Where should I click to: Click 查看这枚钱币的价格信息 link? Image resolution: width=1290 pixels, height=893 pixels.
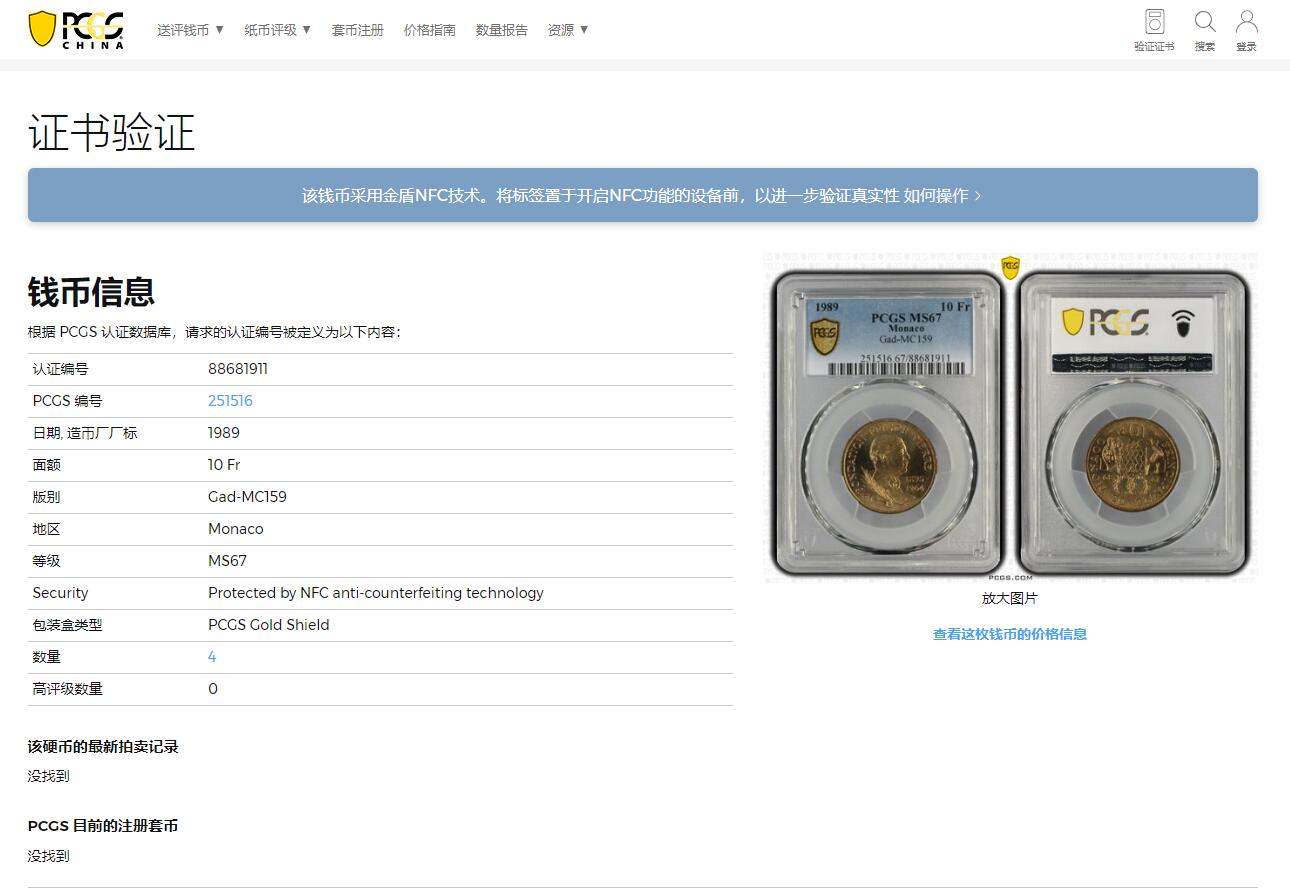tap(1009, 634)
